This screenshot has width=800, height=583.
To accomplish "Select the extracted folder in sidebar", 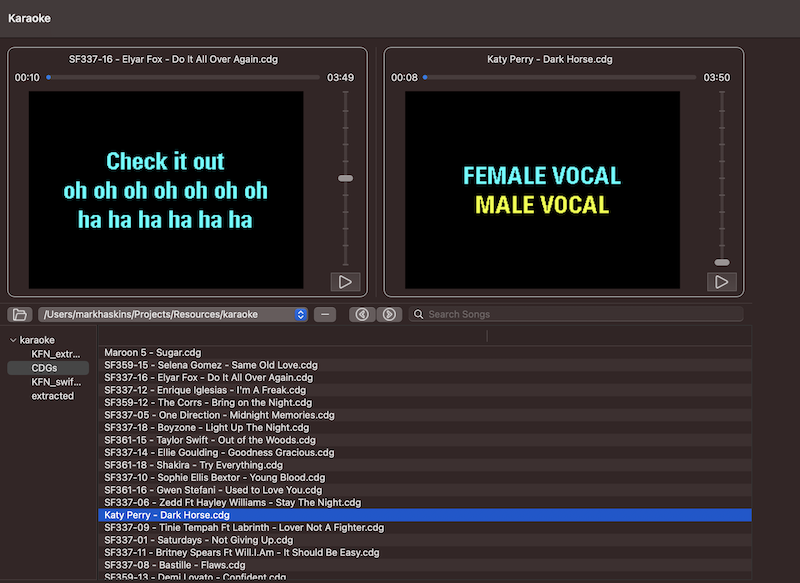I will point(53,396).
